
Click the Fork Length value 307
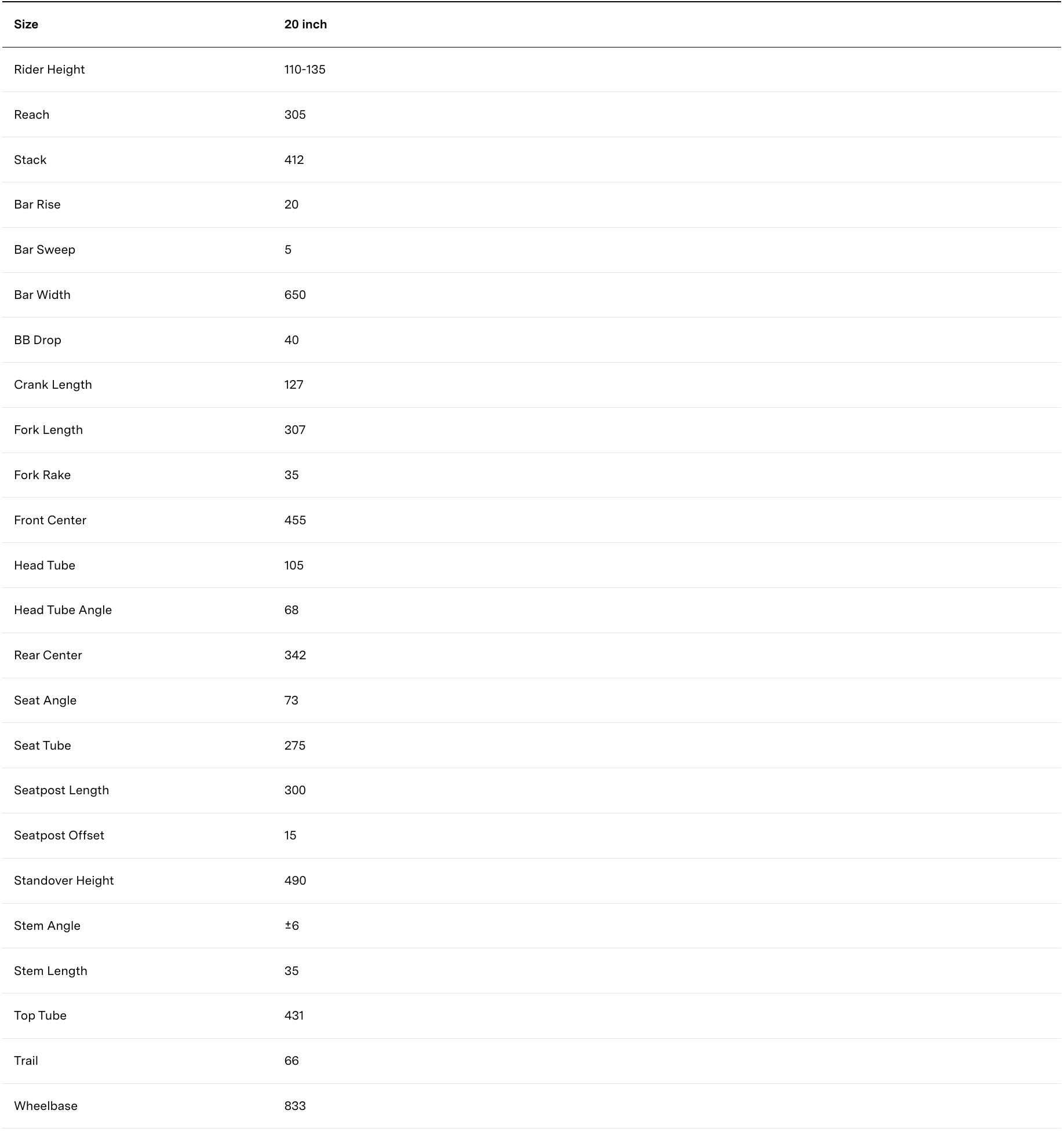click(295, 430)
